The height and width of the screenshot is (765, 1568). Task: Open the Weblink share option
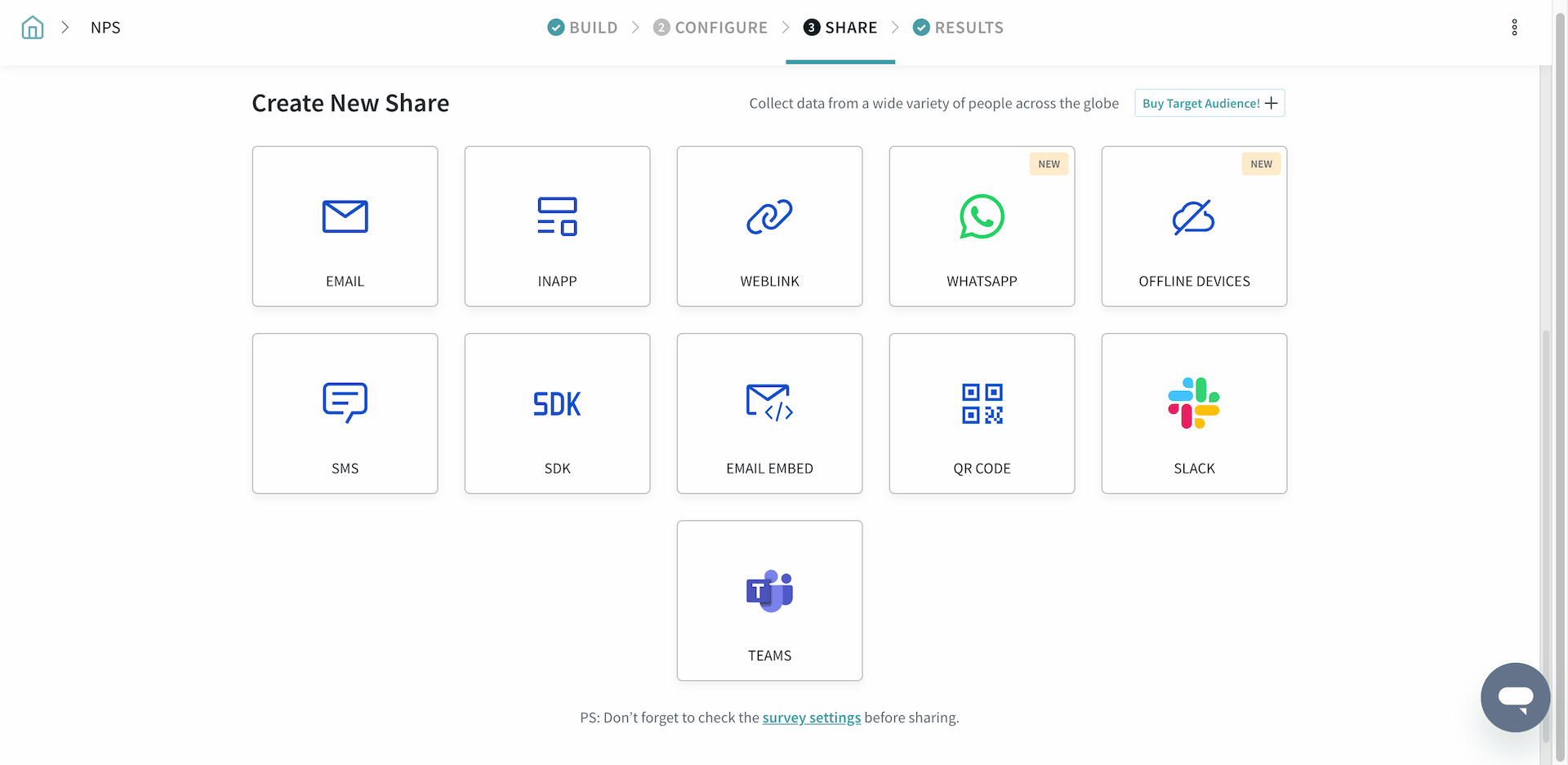[769, 226]
